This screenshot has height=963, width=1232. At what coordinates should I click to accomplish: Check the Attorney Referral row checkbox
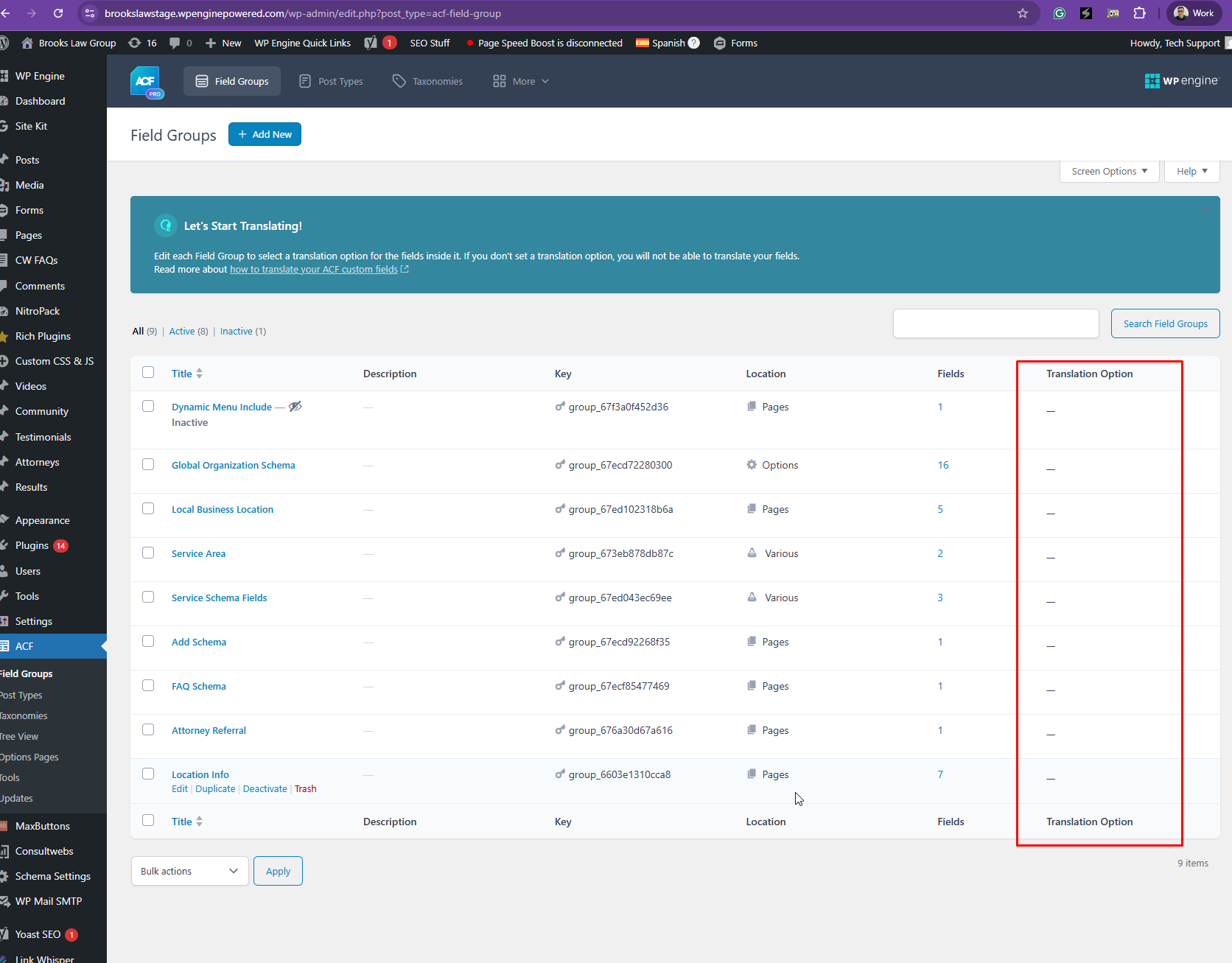[148, 729]
